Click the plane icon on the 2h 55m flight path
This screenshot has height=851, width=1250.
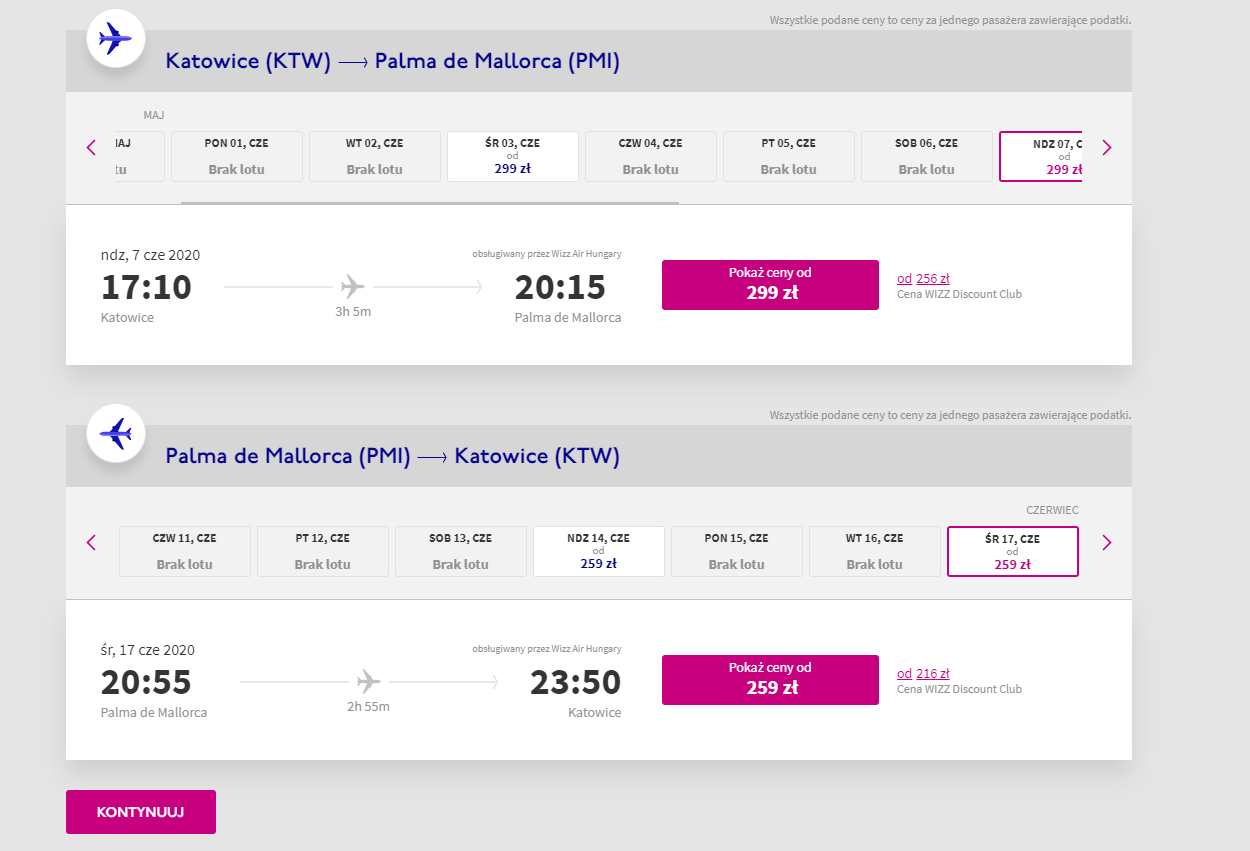click(368, 680)
